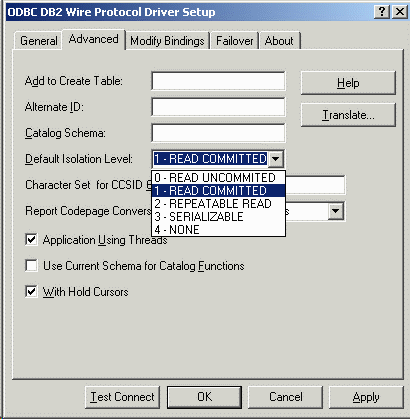Open the About tab
This screenshot has width=410, height=419.
(279, 41)
